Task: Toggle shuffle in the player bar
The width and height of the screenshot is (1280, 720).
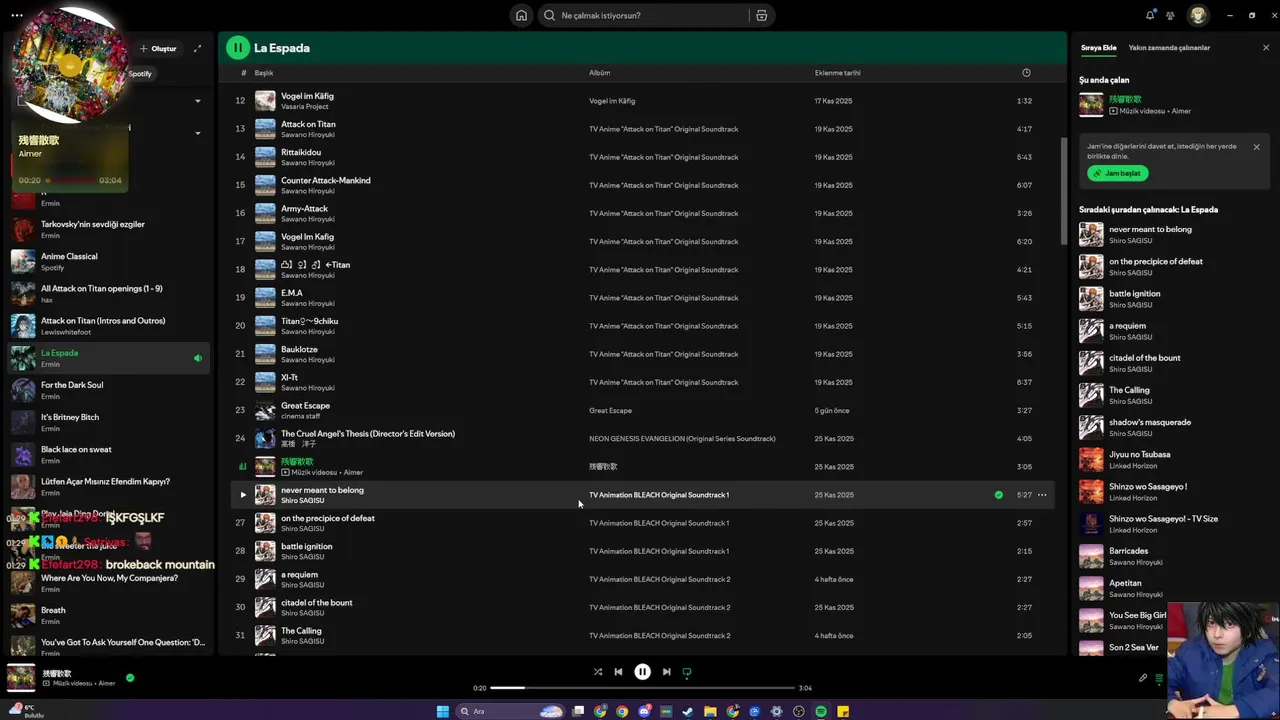Action: (x=598, y=672)
